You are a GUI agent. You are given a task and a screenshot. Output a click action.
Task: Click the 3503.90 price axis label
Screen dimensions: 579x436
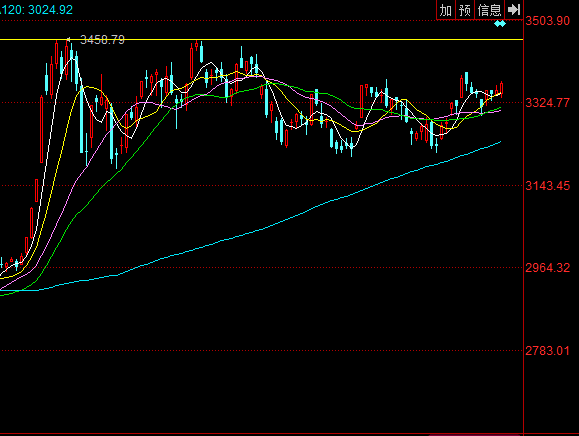point(548,21)
